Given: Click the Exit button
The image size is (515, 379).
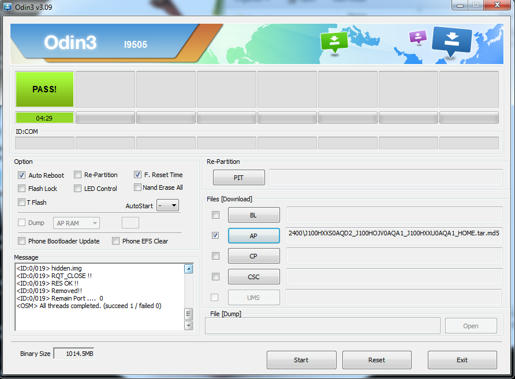Looking at the screenshot, I should [x=462, y=360].
